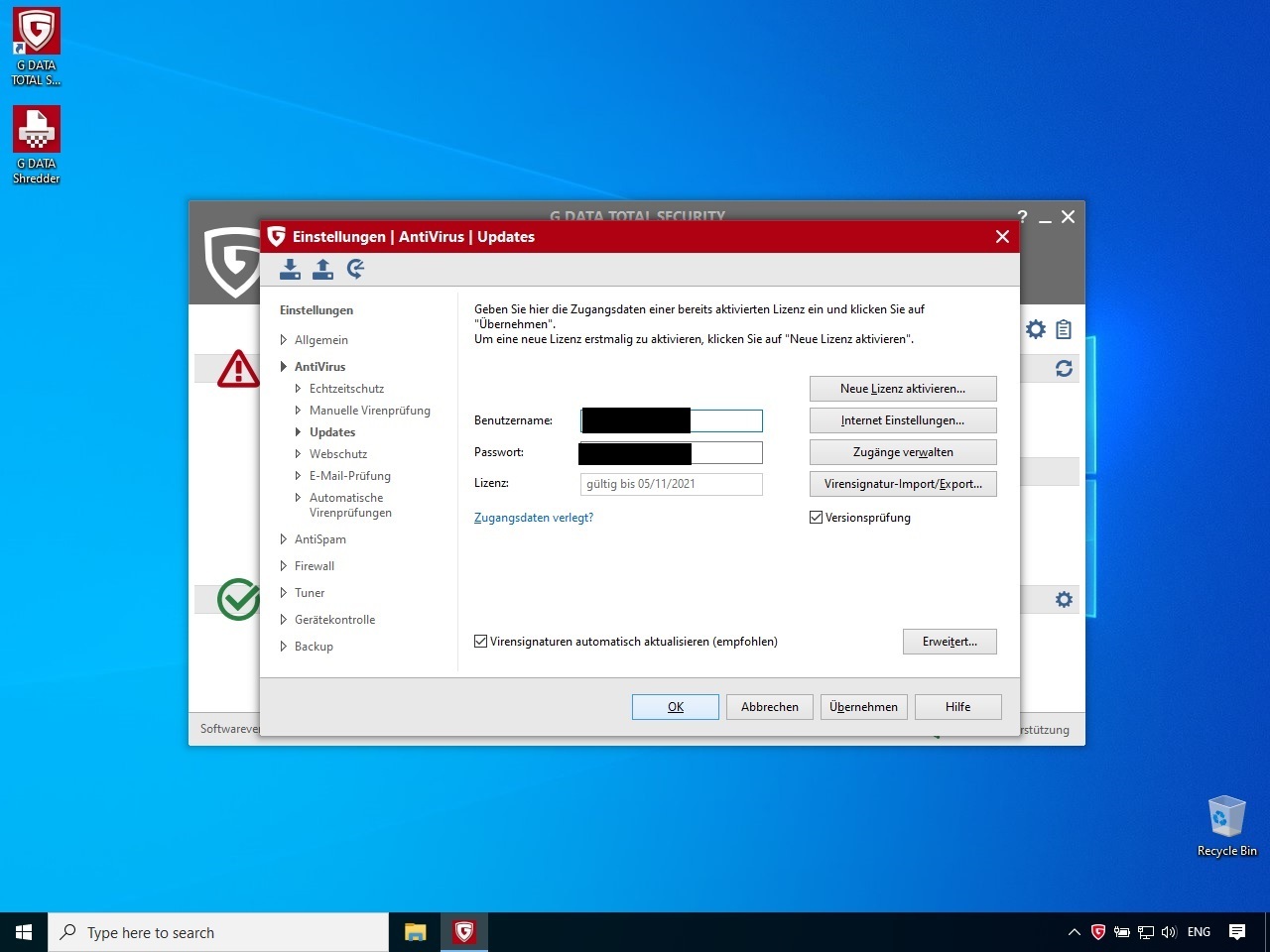1270x952 pixels.
Task: Toggle Virensignaturen automatisch aktualisieren checkbox
Action: tap(481, 642)
